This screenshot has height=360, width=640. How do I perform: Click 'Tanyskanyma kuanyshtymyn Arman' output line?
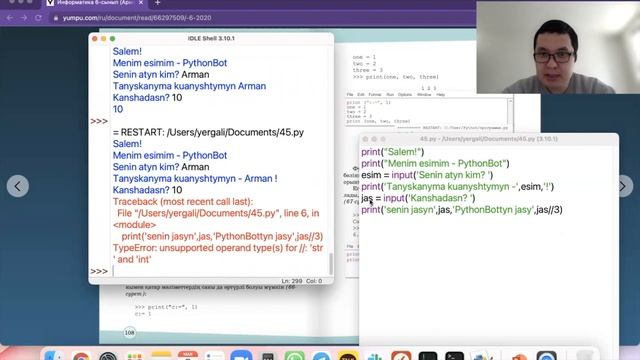point(189,86)
